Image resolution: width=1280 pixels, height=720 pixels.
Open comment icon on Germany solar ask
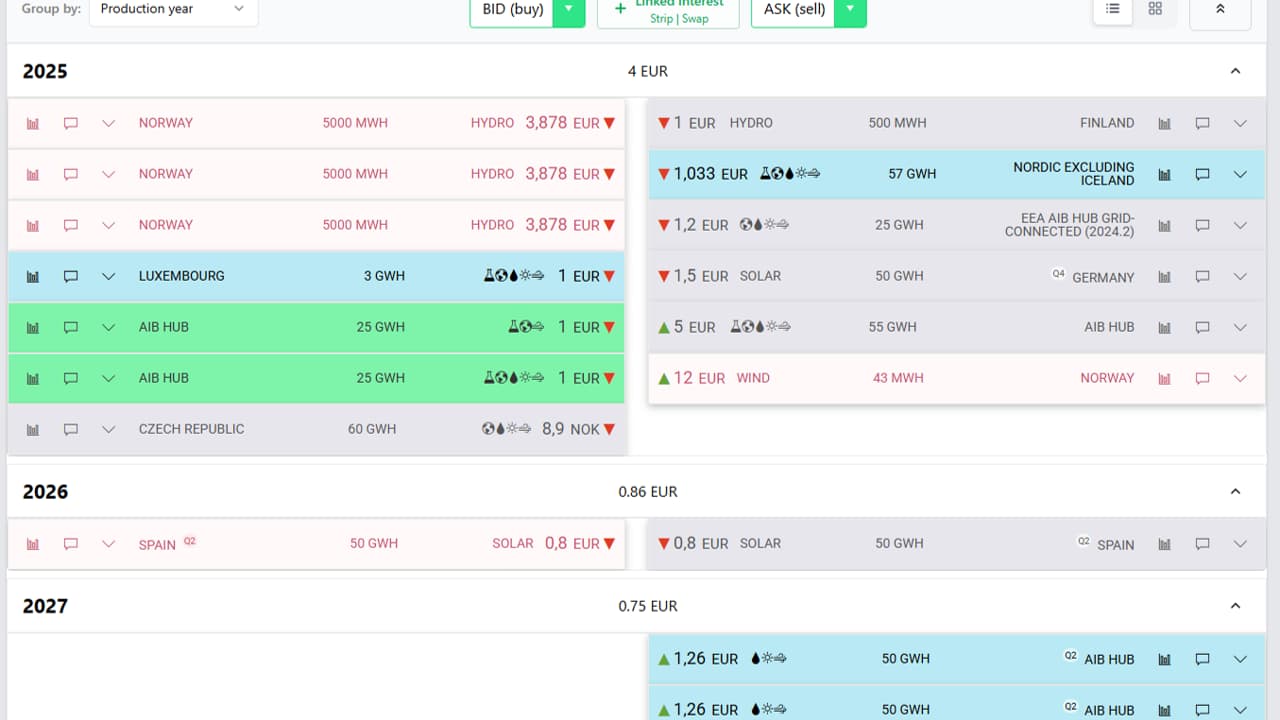coord(1202,276)
